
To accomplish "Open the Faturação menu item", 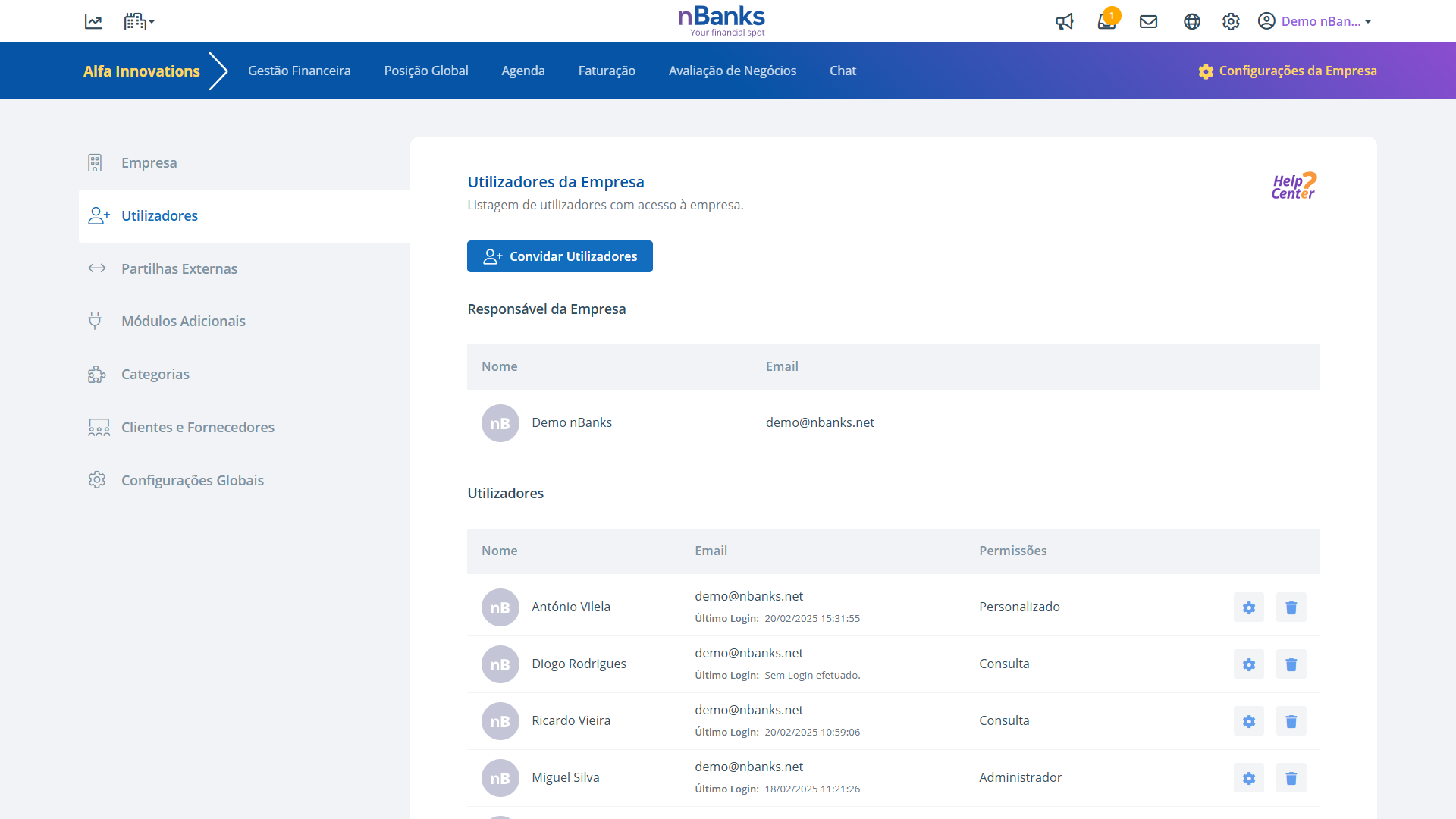I will click(607, 71).
